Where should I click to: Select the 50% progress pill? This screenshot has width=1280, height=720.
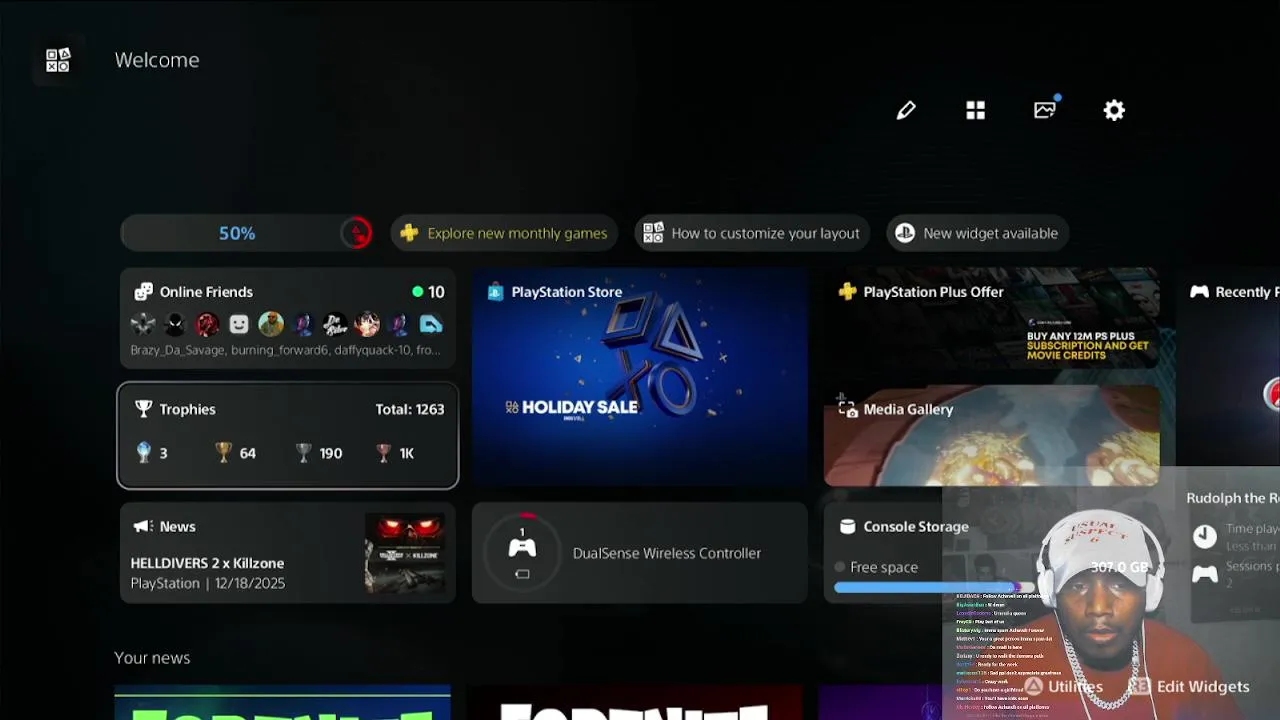[x=247, y=233]
